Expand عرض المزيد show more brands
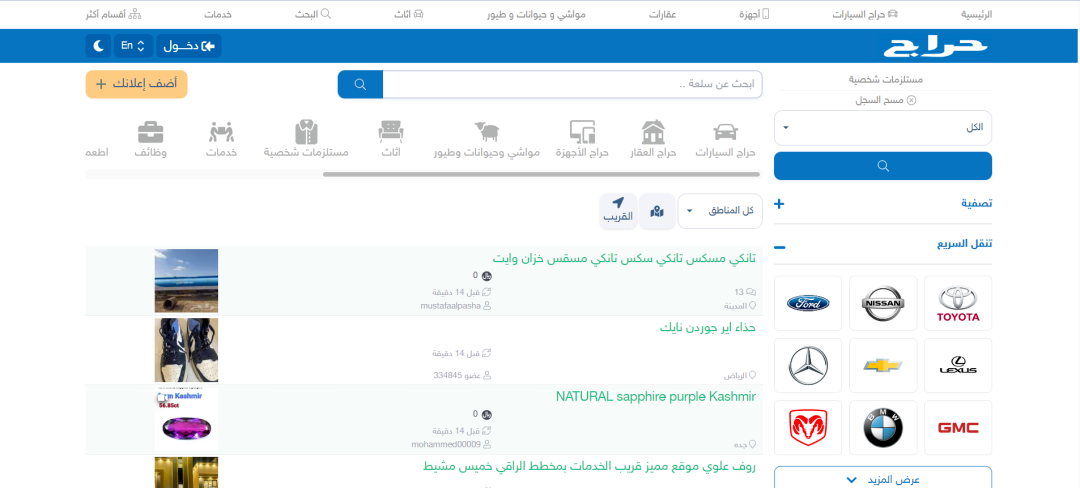Screen dimensions: 1080x488 pos(883,480)
